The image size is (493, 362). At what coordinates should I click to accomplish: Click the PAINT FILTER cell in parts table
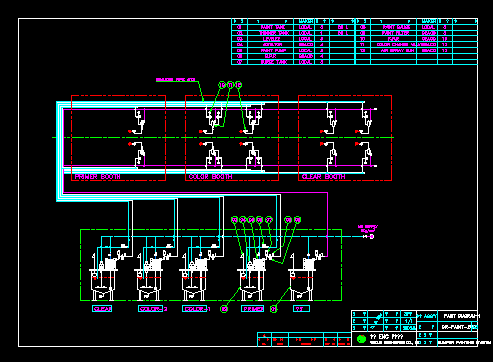pyautogui.click(x=394, y=33)
